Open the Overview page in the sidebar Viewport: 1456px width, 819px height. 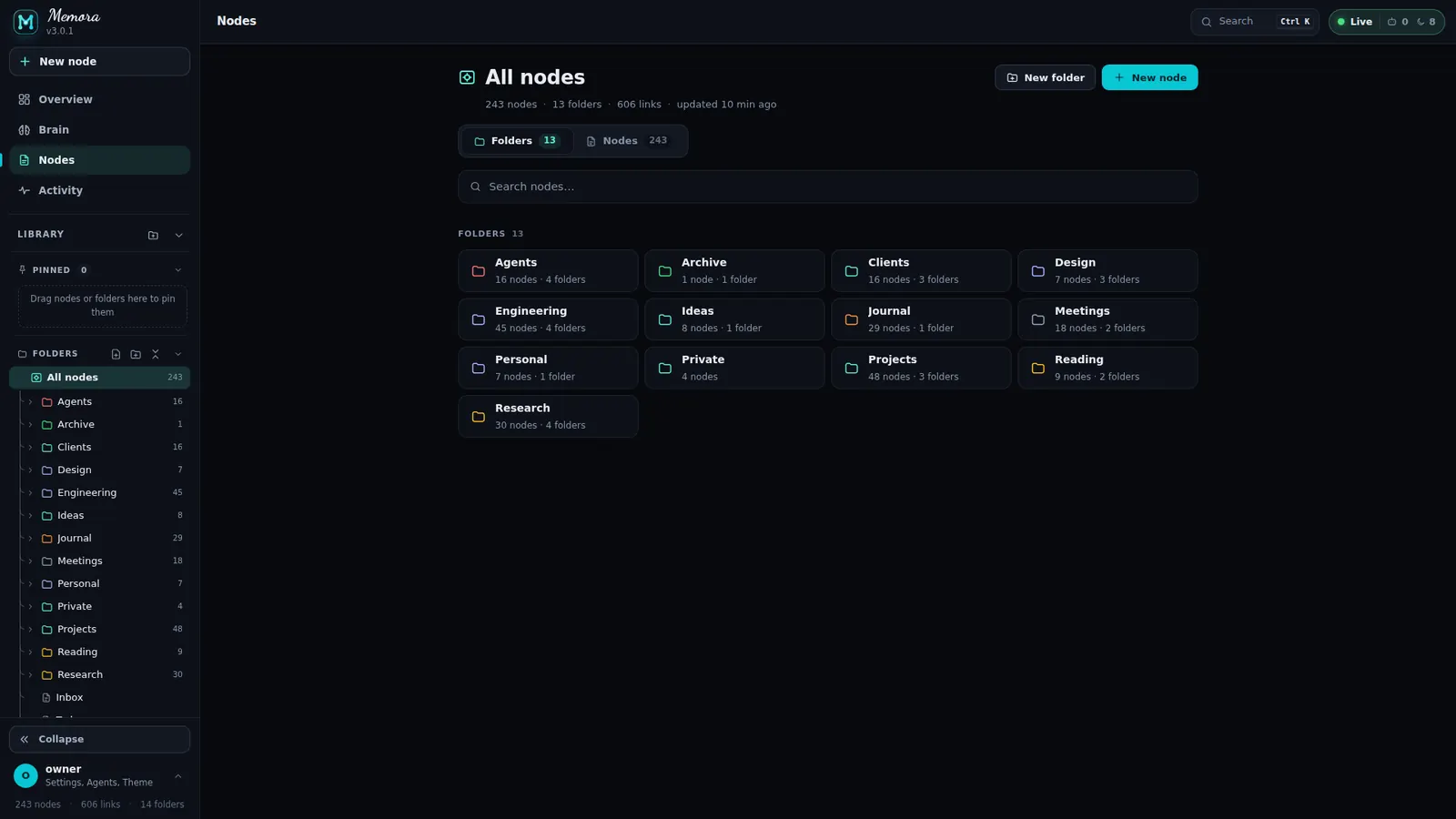(x=99, y=100)
